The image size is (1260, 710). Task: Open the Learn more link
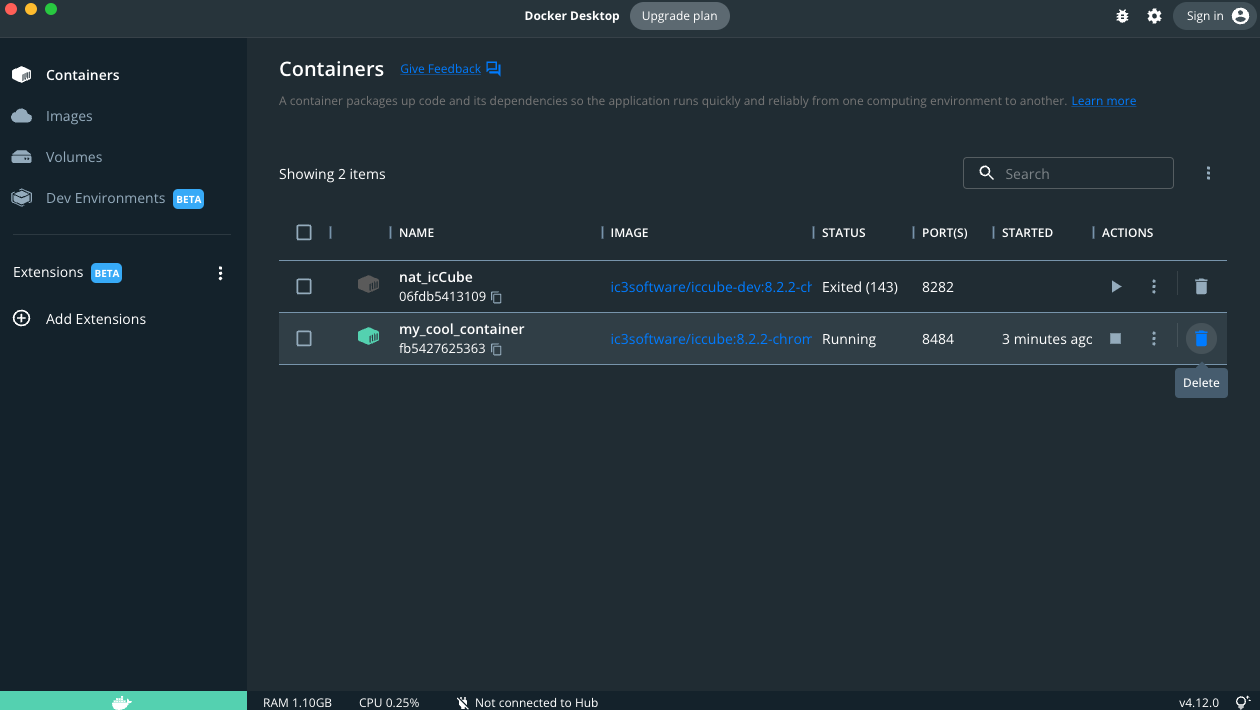click(x=1104, y=101)
